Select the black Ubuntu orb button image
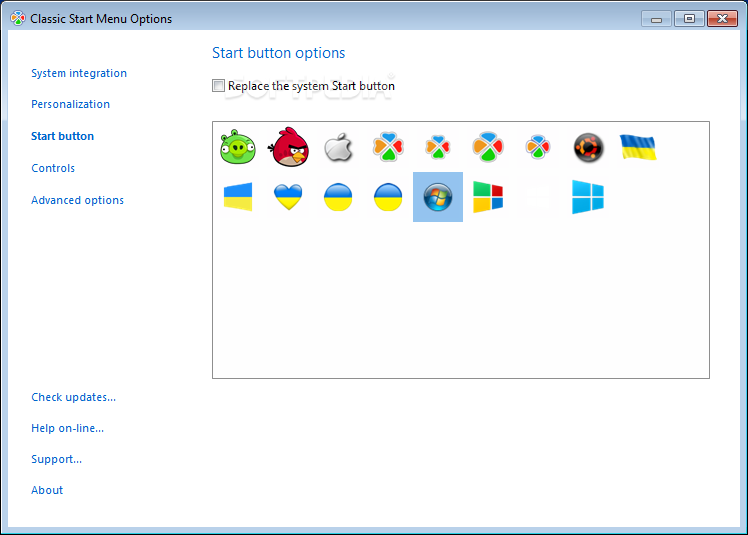This screenshot has width=748, height=535. [589, 147]
